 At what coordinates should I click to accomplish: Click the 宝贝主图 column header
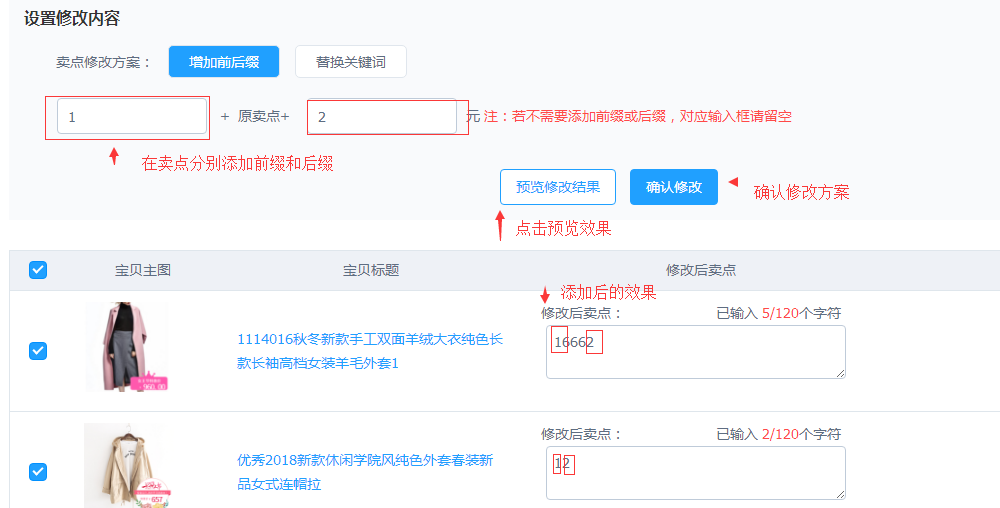coord(143,270)
